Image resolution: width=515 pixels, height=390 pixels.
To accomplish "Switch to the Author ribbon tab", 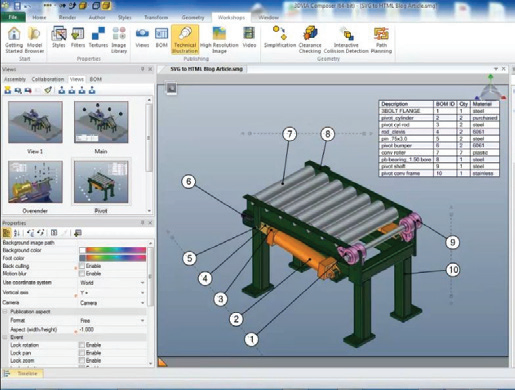I will click(x=97, y=17).
